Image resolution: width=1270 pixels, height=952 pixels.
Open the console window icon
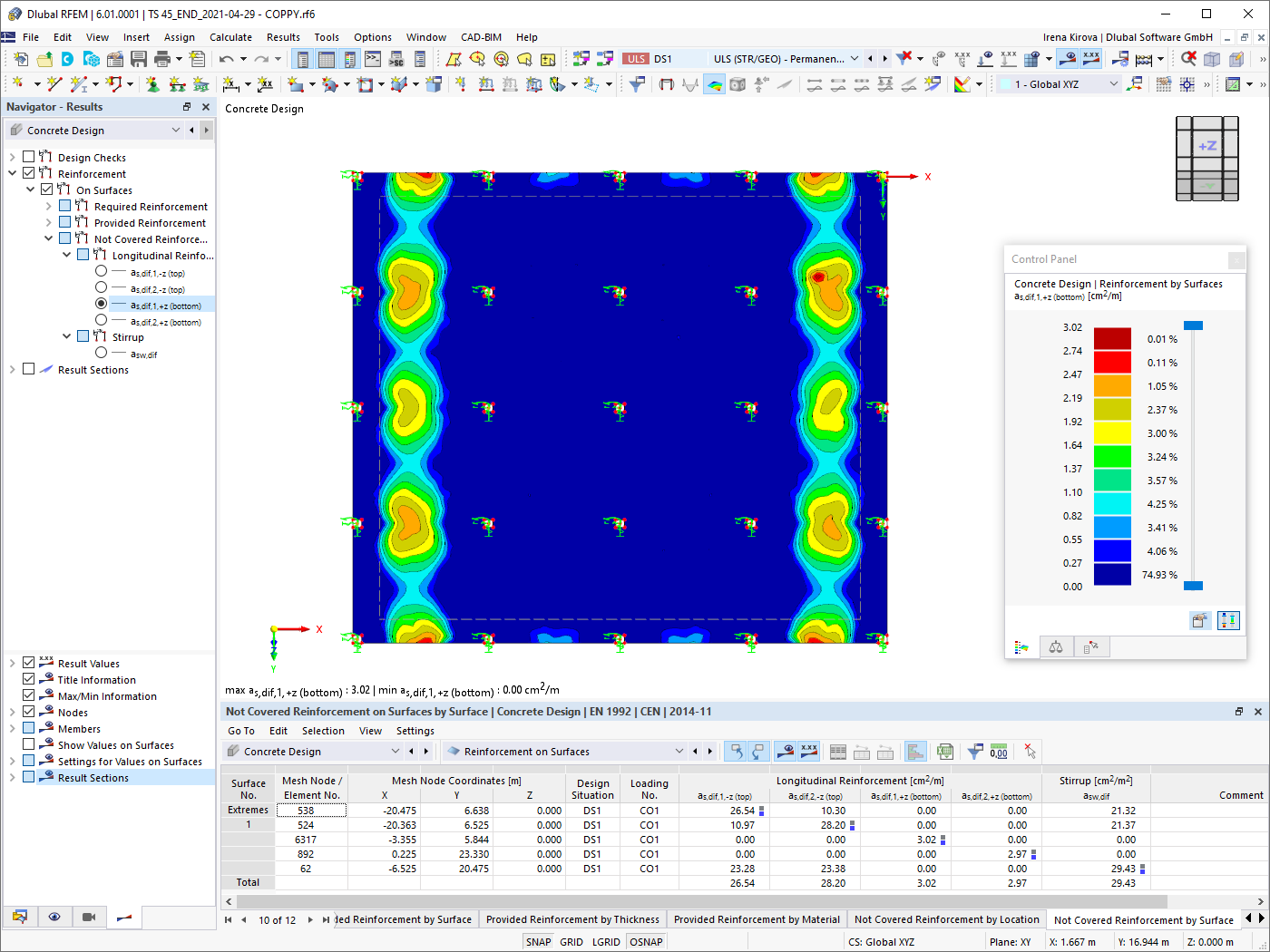click(373, 59)
